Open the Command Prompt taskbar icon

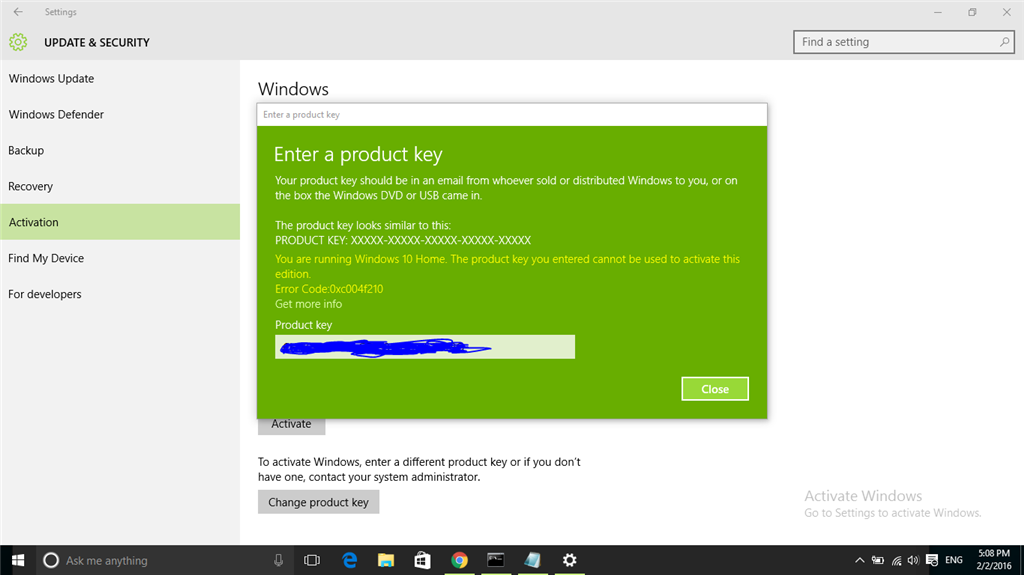(496, 560)
